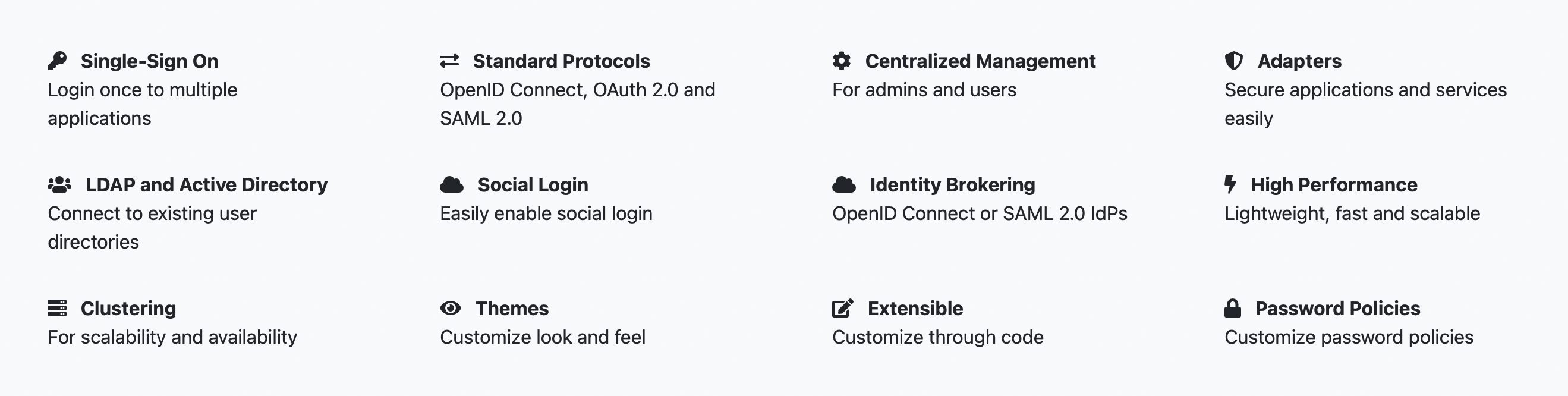
Task: Click 'For scalability and availability' description
Action: point(172,337)
